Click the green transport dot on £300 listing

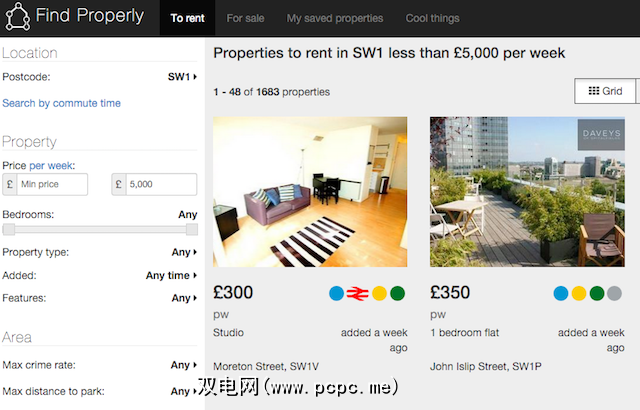(x=397, y=293)
